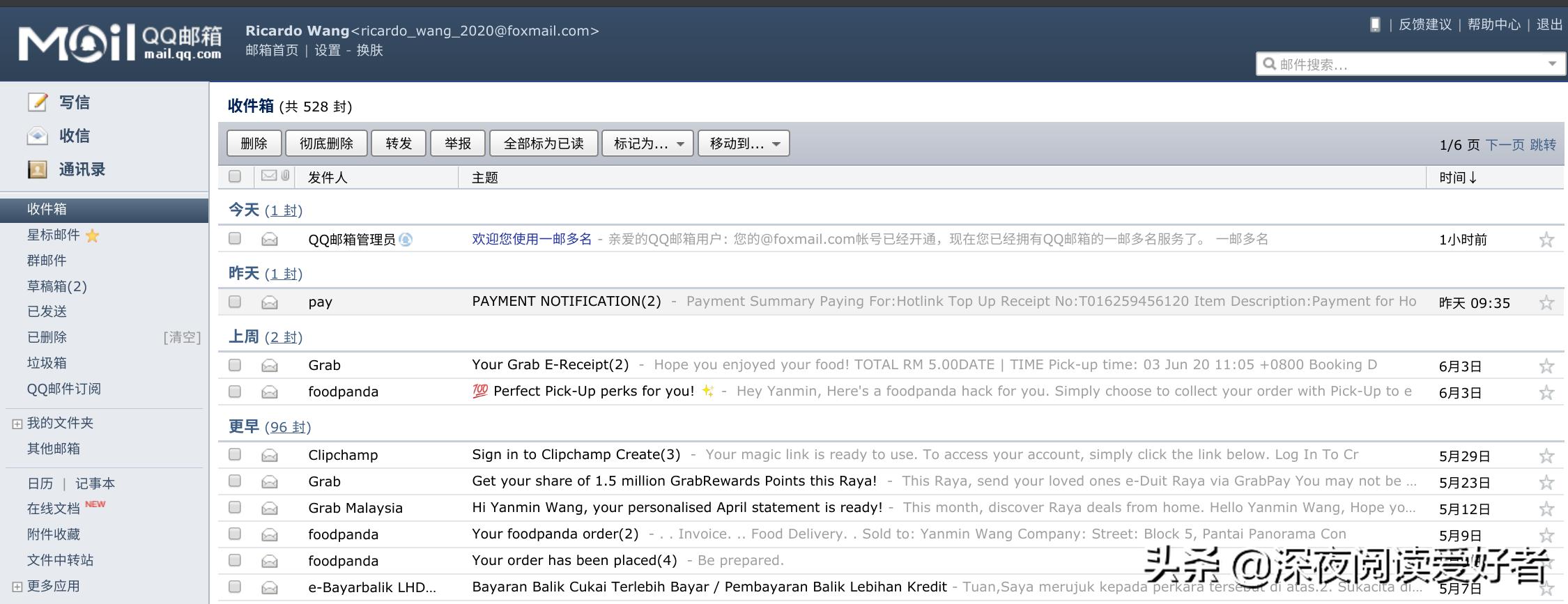
Task: Expand the 我的文件夹 tree
Action: pyautogui.click(x=17, y=424)
